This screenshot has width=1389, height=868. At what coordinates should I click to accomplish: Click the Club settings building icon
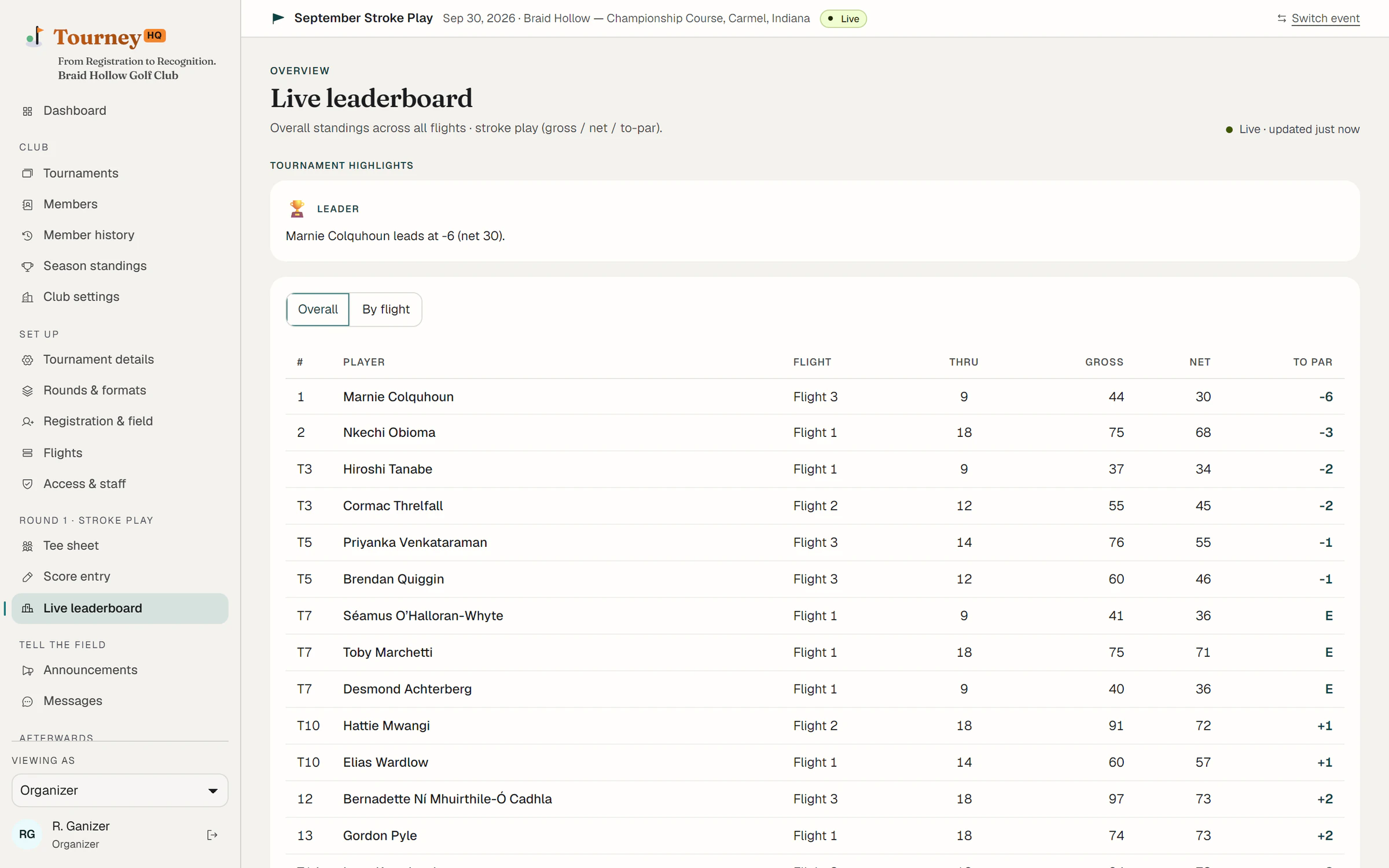tap(27, 297)
